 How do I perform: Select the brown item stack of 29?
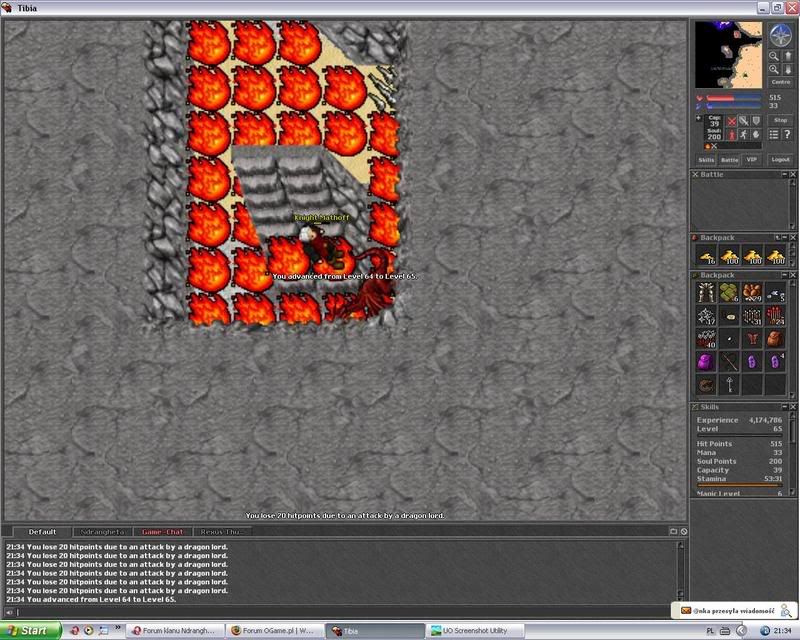[752, 293]
